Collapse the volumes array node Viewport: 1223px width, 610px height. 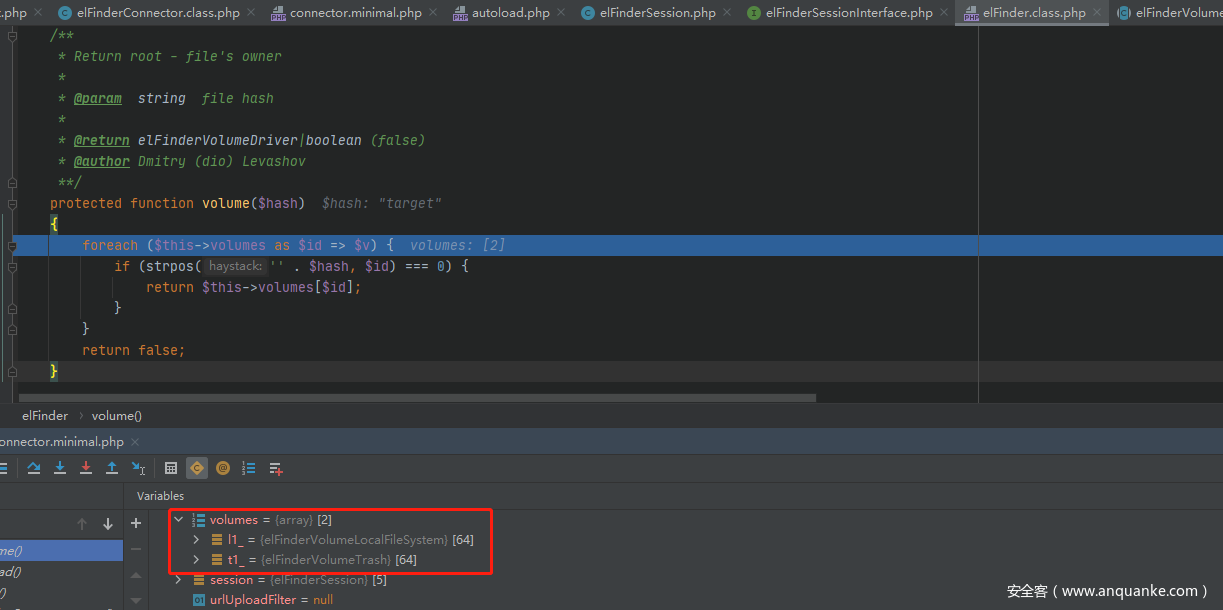[179, 520]
